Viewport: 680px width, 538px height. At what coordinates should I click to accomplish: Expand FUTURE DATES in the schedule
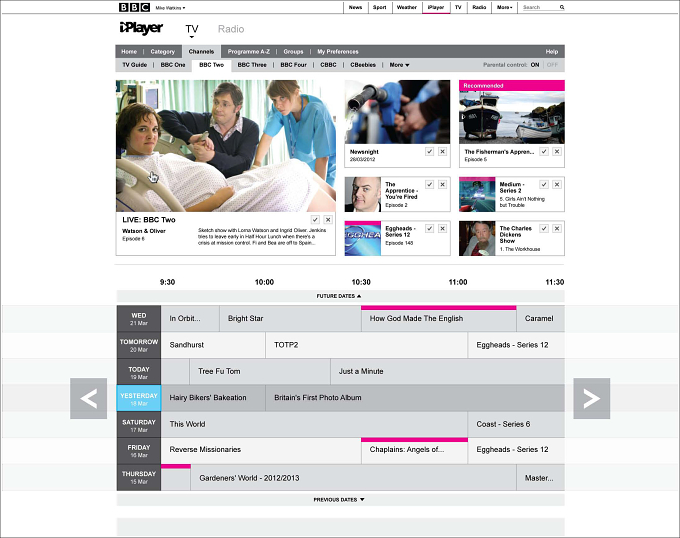339,296
